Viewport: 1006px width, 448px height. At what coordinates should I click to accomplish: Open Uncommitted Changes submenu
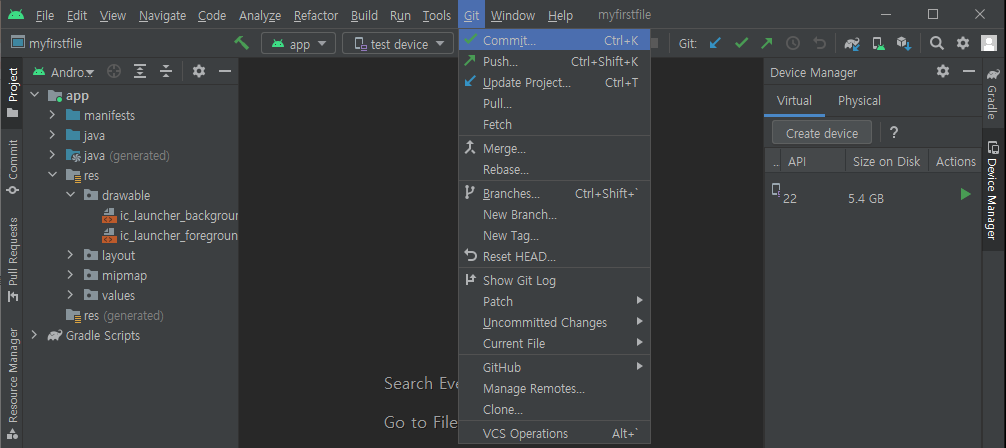(x=554, y=323)
